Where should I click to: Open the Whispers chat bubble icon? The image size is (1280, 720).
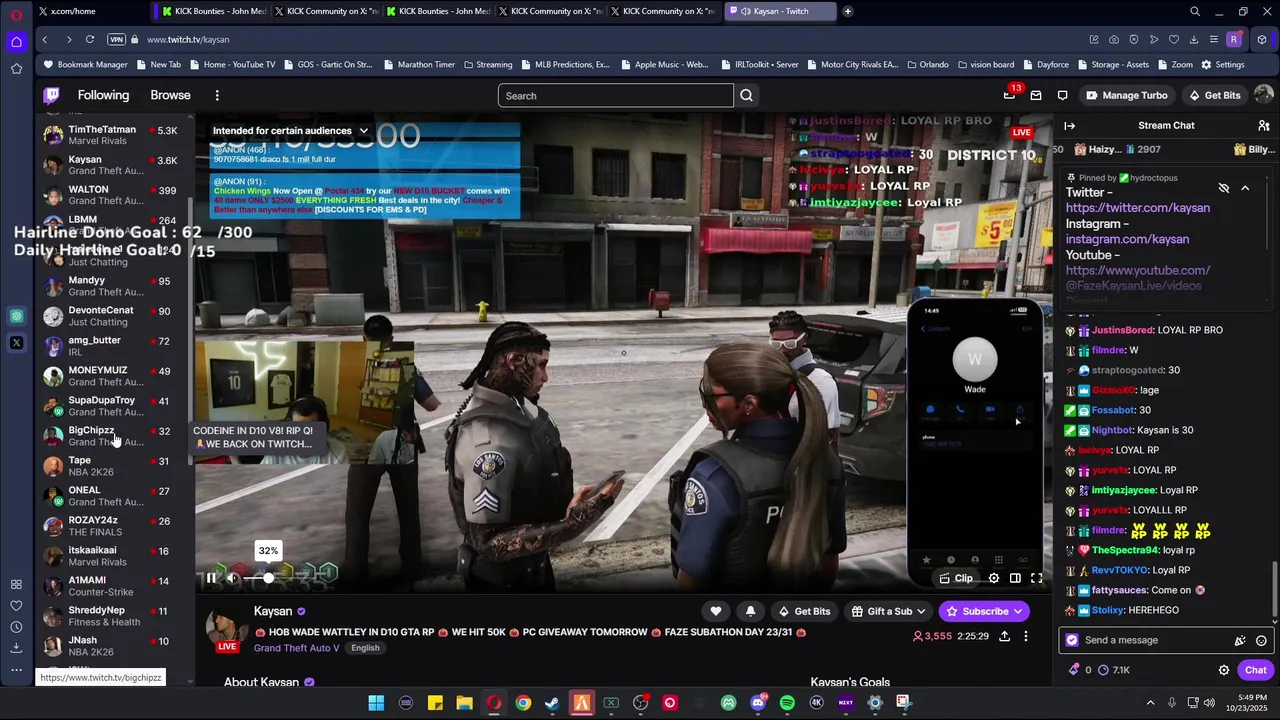[1062, 95]
